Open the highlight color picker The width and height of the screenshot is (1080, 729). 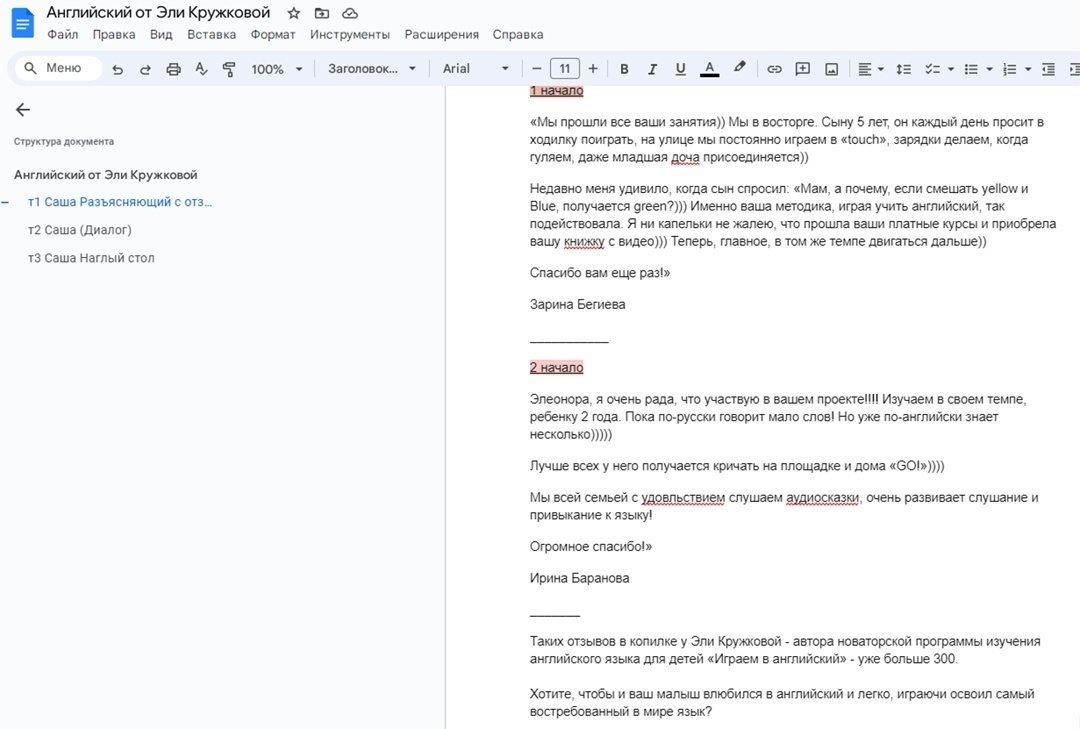[739, 68]
